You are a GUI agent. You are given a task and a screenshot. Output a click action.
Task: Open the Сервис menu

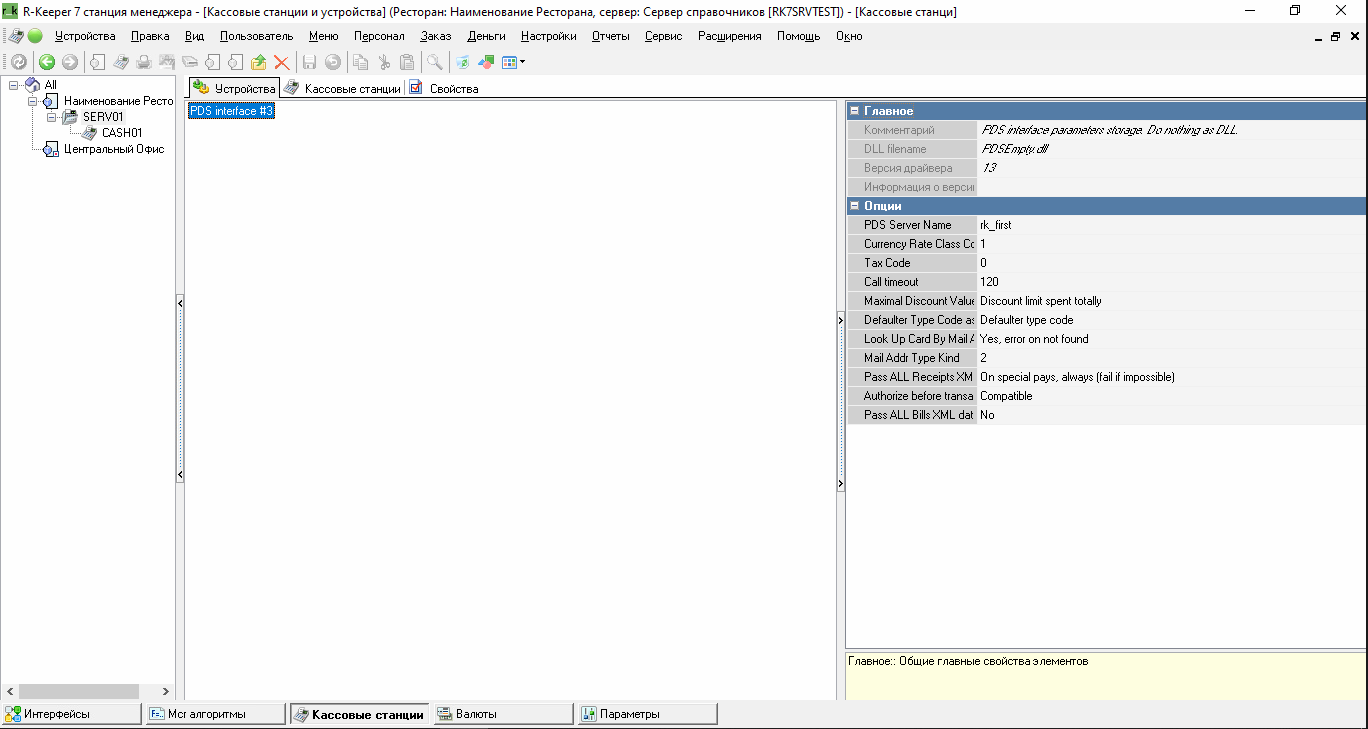pyautogui.click(x=663, y=36)
